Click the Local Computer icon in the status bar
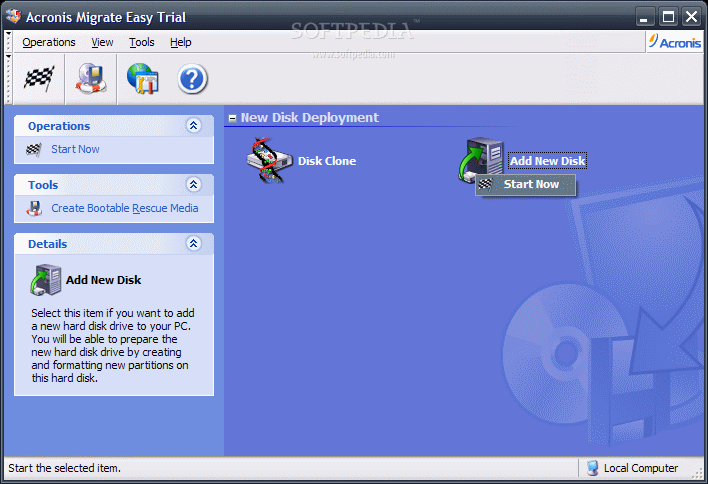 (x=592, y=468)
